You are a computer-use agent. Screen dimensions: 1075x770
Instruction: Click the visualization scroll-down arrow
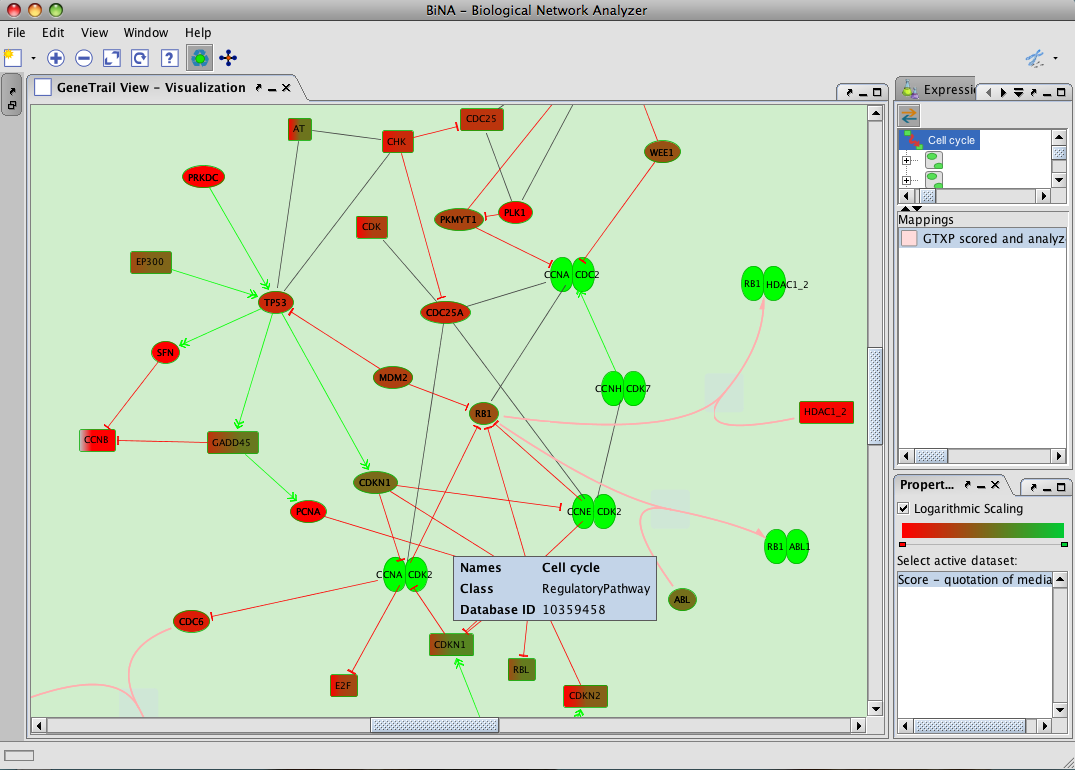(x=875, y=709)
